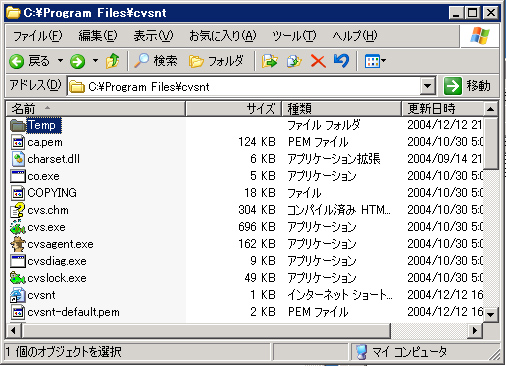
Task: Select the Temp folder icon
Action: 18,125
